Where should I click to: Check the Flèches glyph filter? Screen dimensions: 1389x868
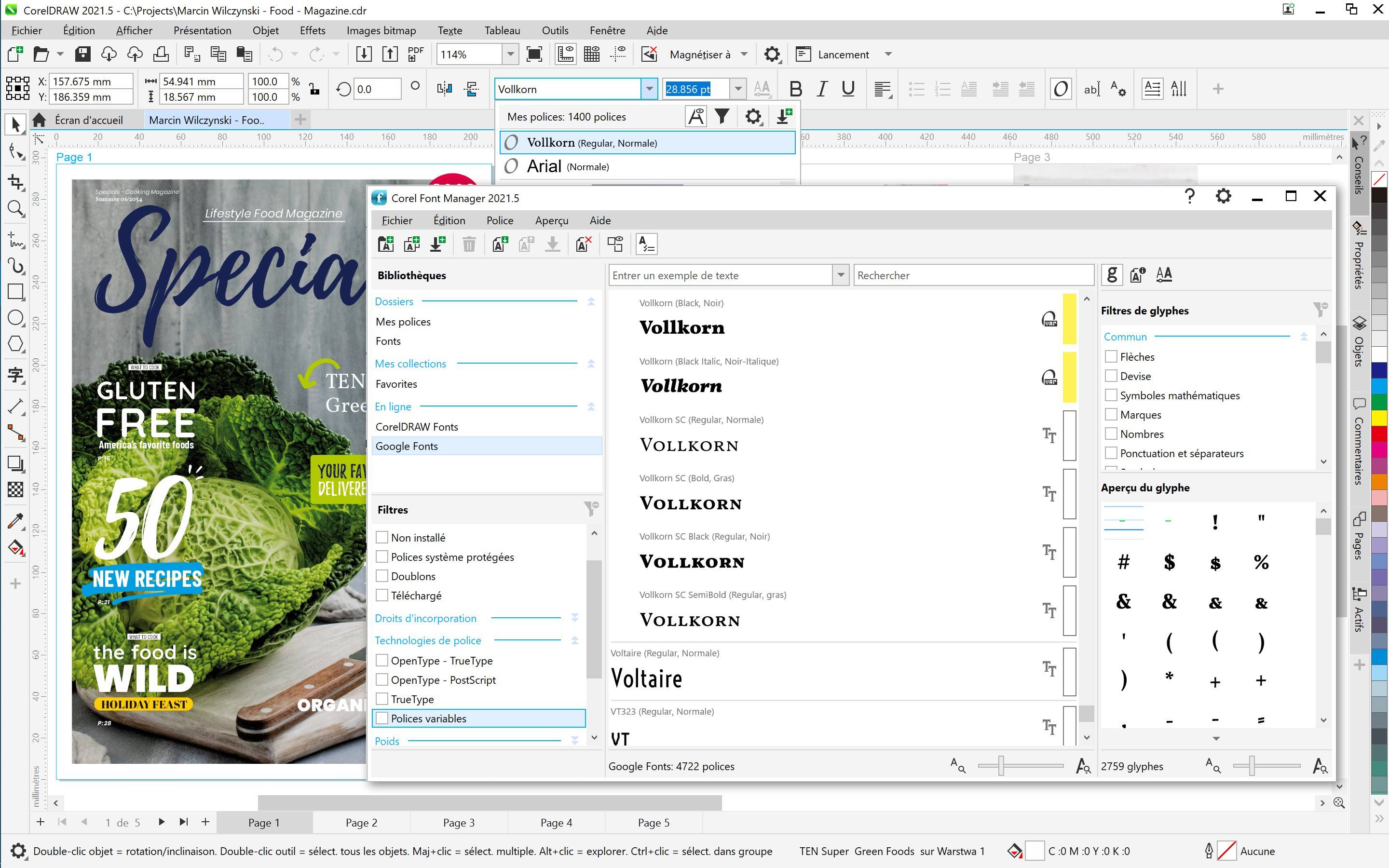[1111, 356]
